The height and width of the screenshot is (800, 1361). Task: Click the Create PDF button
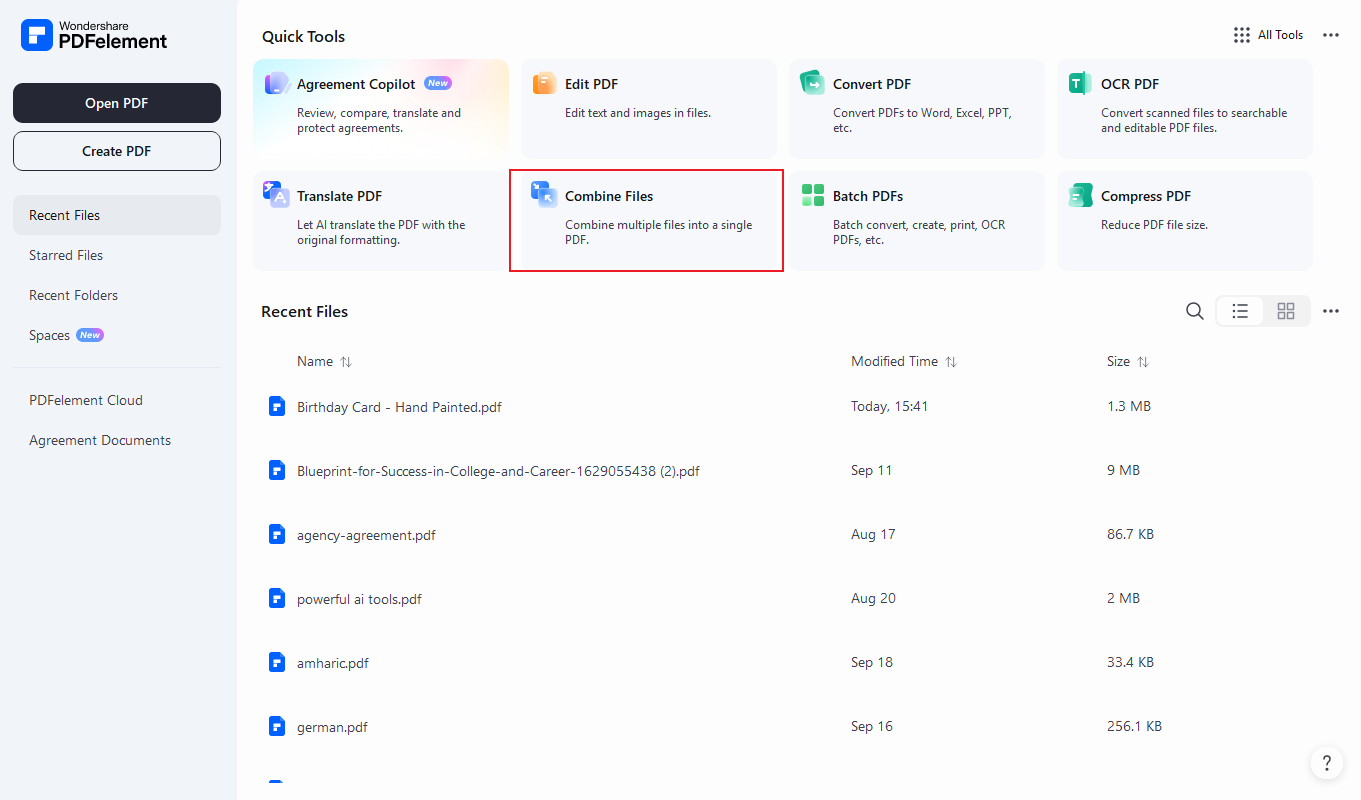coord(117,151)
